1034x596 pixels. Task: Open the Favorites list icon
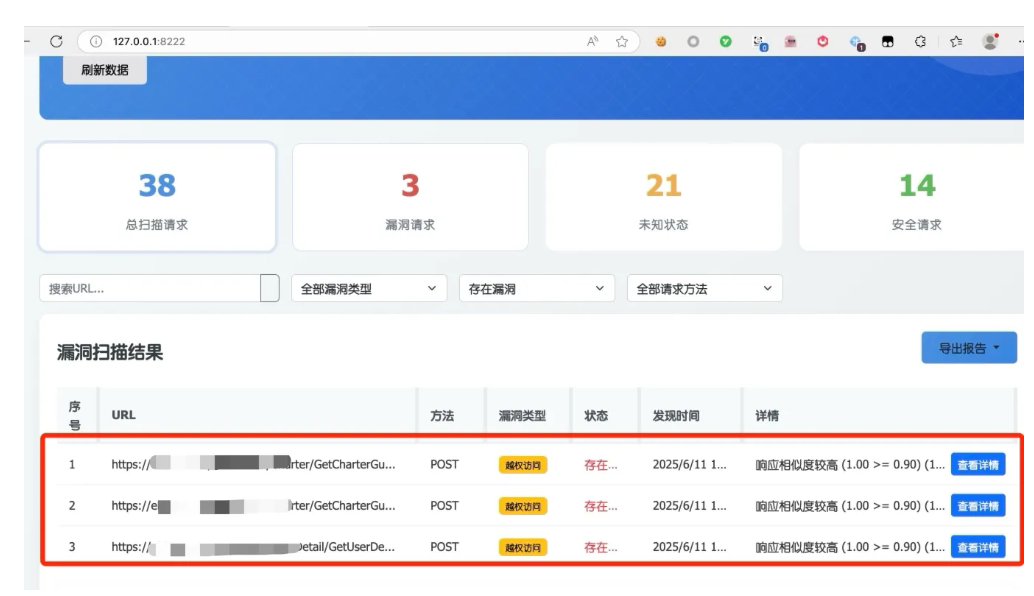coord(954,41)
